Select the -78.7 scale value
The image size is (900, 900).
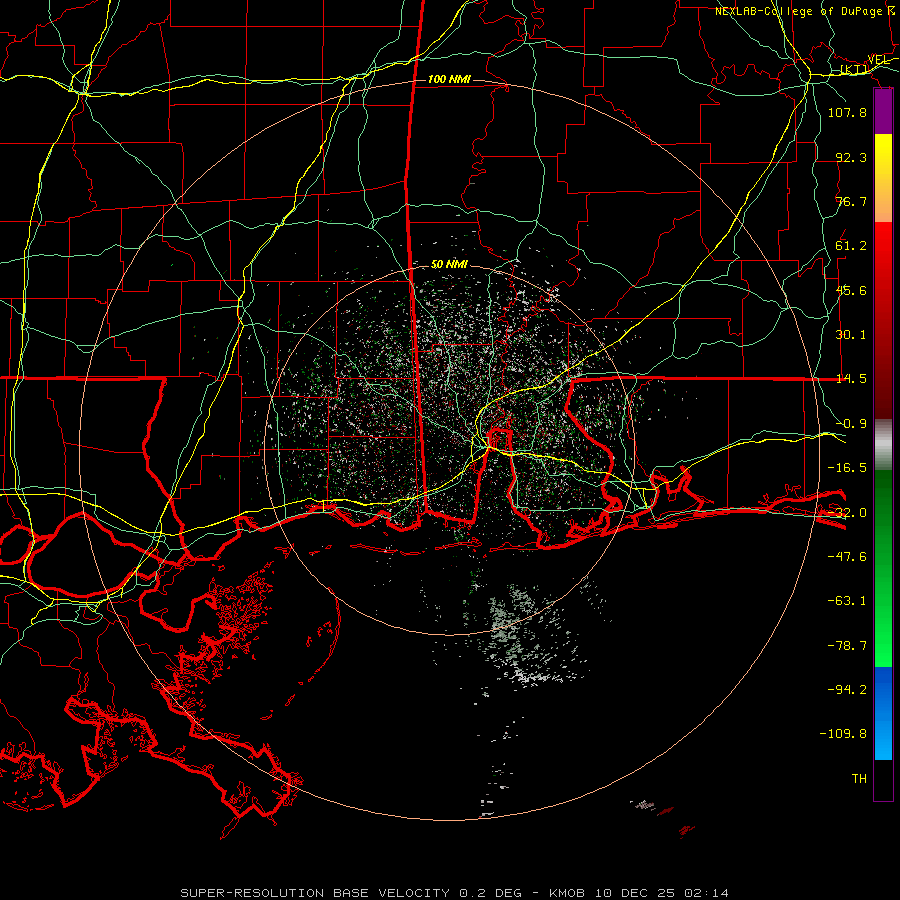[x=847, y=646]
